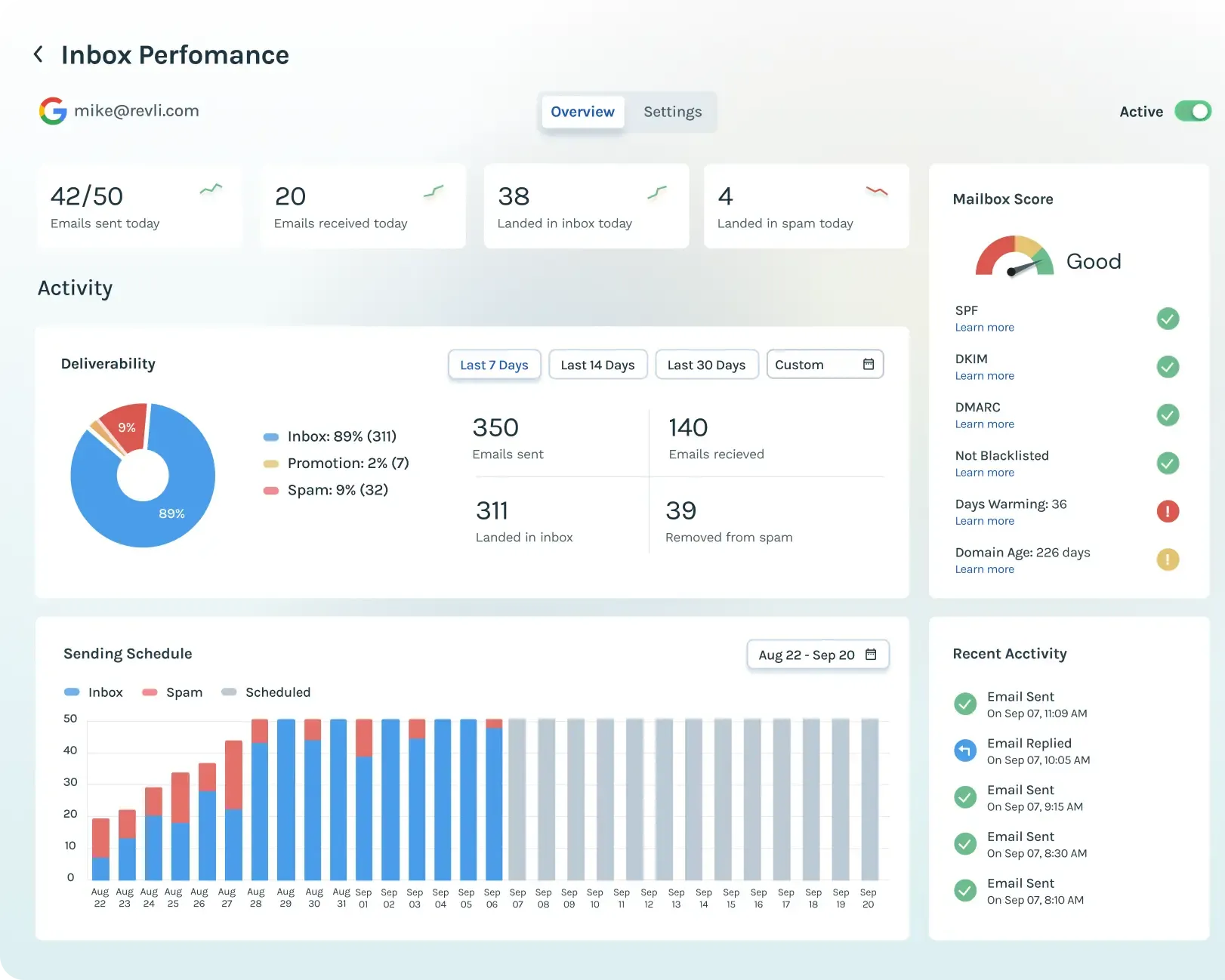Open Learn more under SPF
Viewport: 1225px width, 980px height.
[x=984, y=328]
